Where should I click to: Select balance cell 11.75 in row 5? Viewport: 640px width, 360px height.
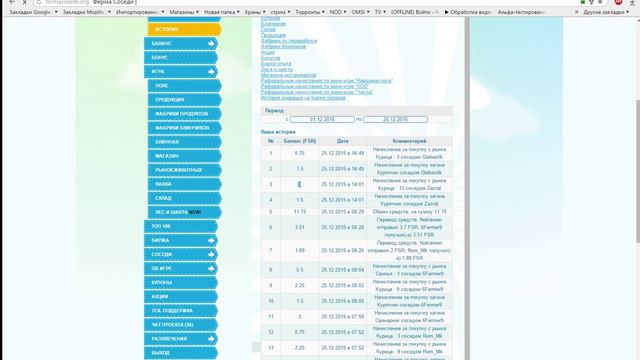pyautogui.click(x=300, y=212)
